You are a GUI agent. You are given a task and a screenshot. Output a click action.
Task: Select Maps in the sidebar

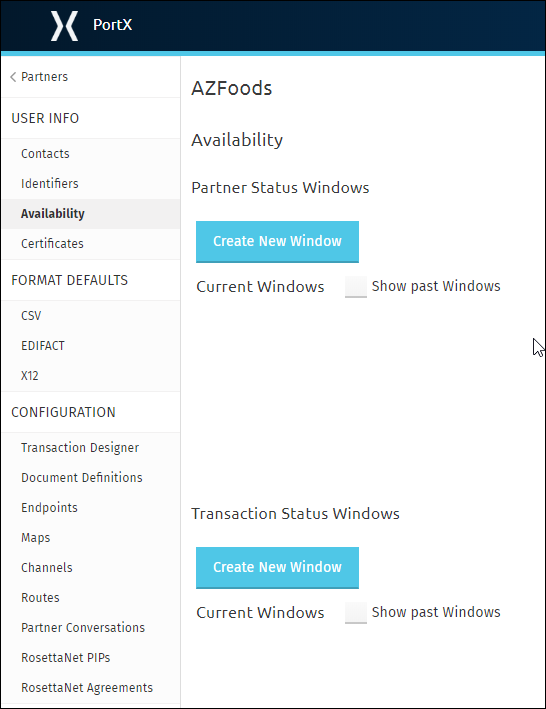(35, 538)
